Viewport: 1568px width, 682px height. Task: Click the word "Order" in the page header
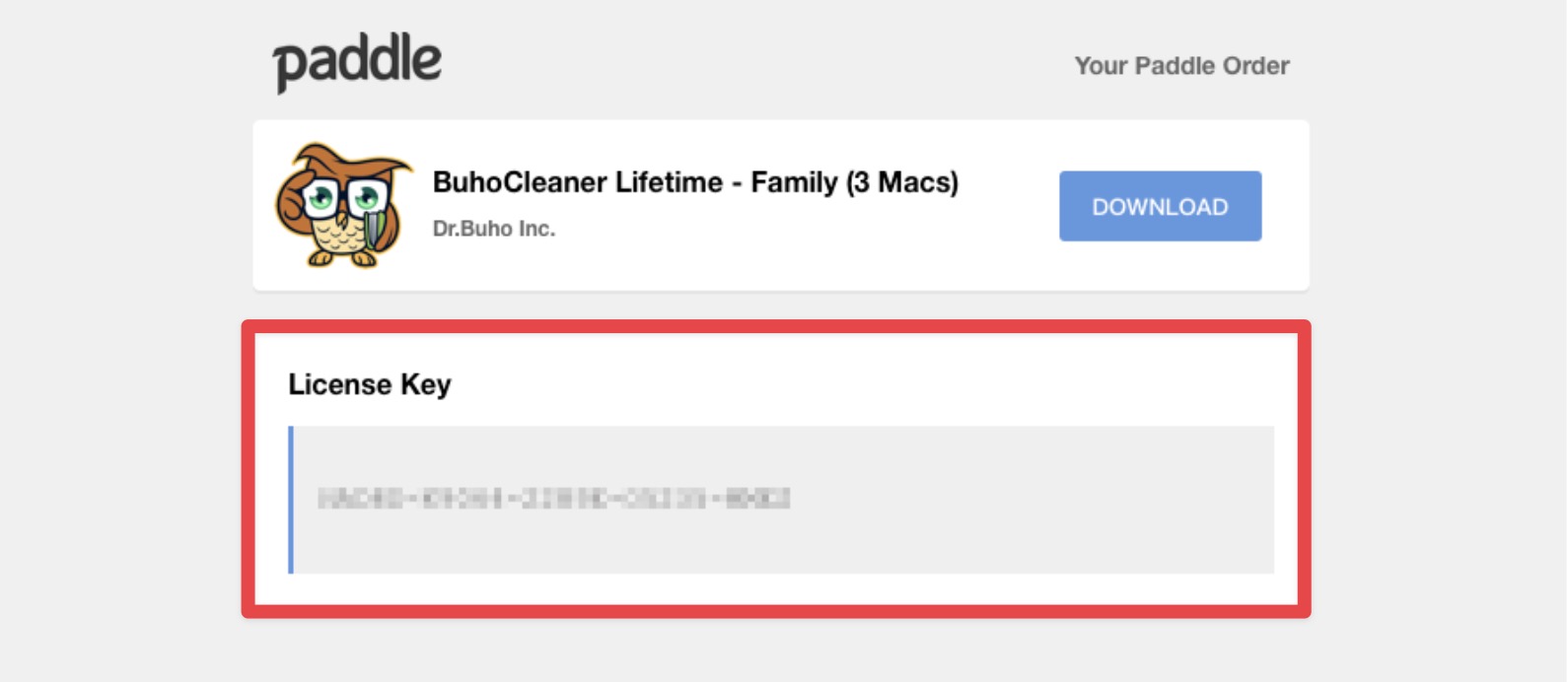tap(1255, 66)
